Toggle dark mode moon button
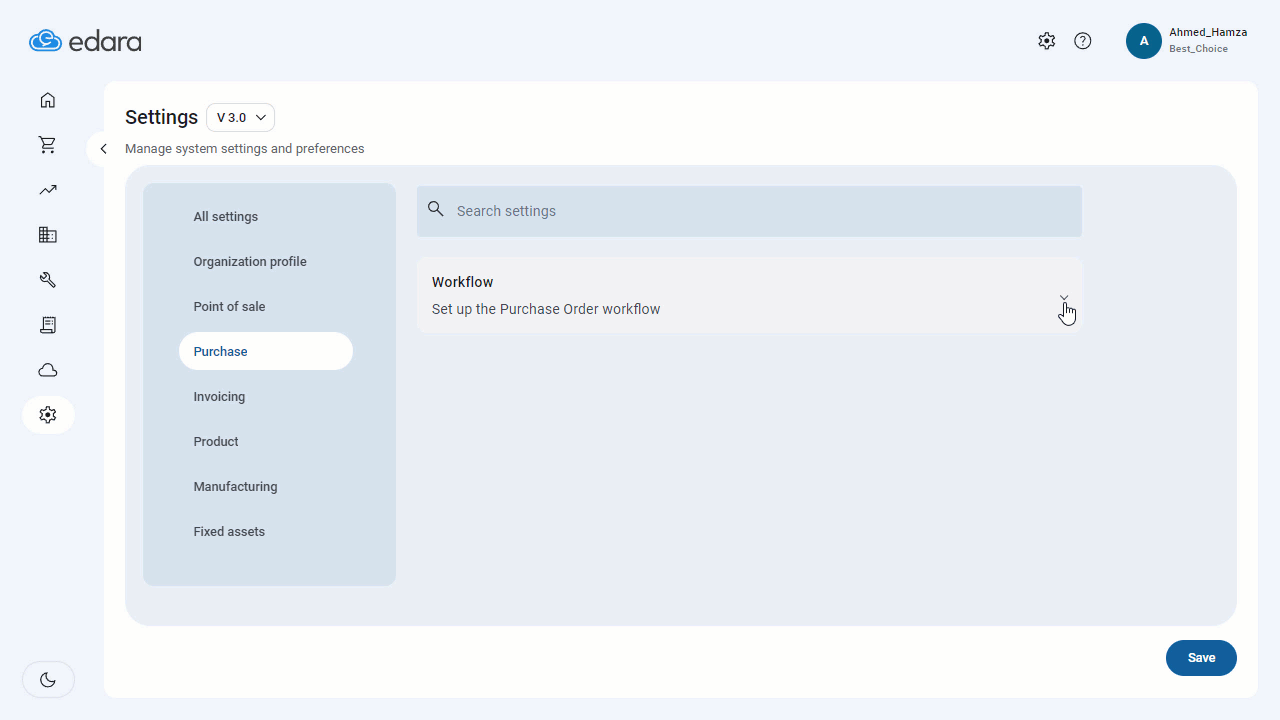The image size is (1280, 720). tap(48, 680)
